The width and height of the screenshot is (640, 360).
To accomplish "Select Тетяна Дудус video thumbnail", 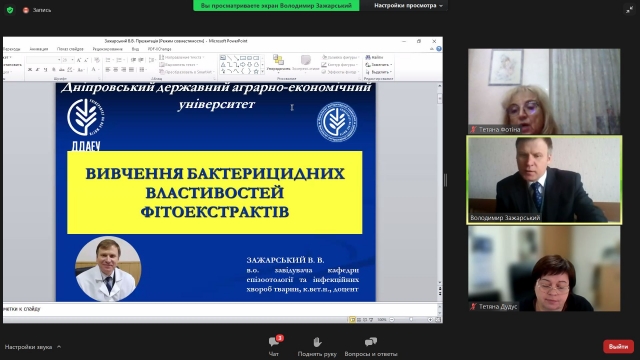I will [x=544, y=269].
